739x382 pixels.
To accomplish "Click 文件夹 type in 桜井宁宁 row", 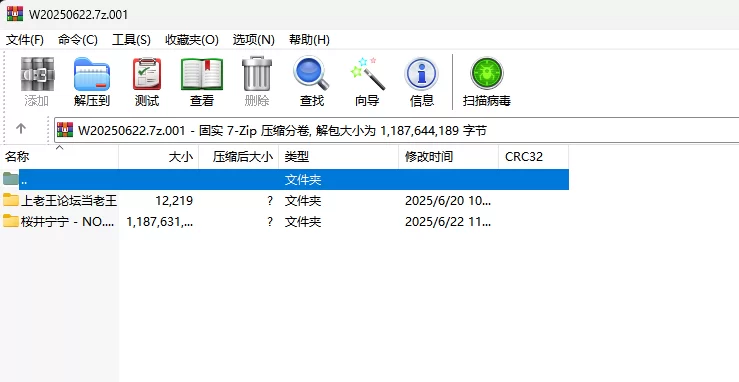I will tap(303, 221).
